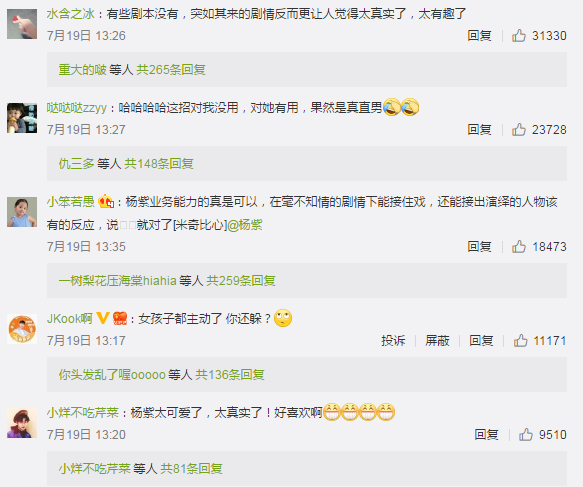Click the crown badge next to 小笨若思

point(106,201)
